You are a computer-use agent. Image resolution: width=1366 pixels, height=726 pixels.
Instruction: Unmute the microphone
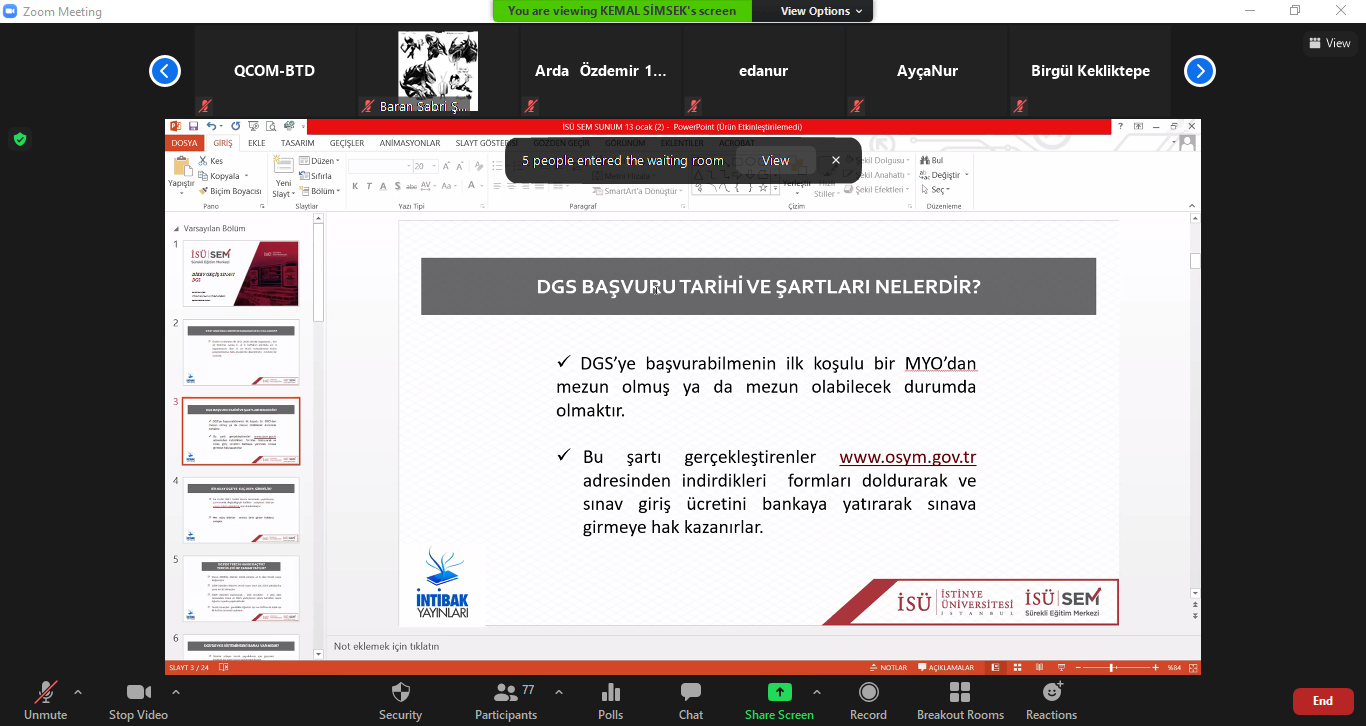click(45, 693)
